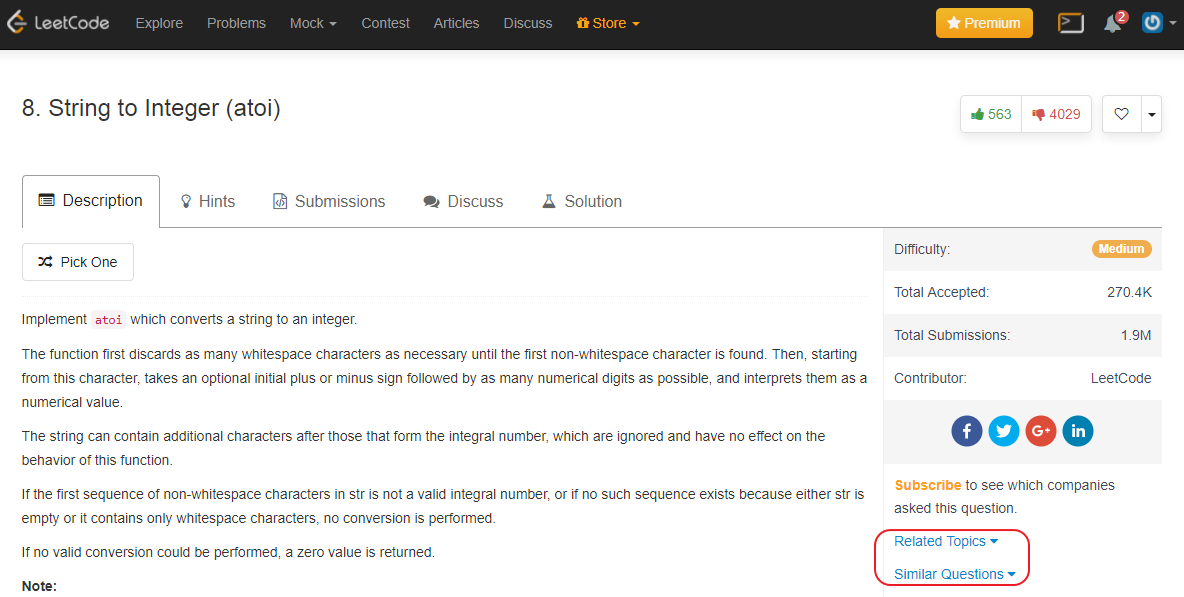This screenshot has width=1184, height=597.
Task: Downvote the problem with thumbs down
Action: click(x=1056, y=114)
